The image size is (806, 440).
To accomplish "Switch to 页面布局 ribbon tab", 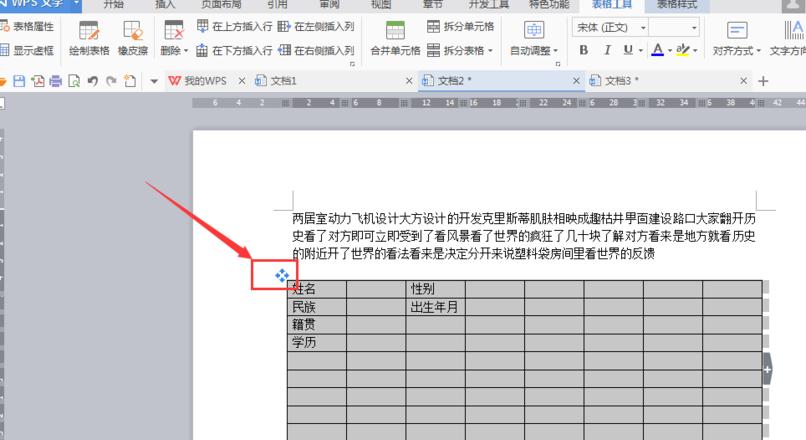I will coord(221,4).
